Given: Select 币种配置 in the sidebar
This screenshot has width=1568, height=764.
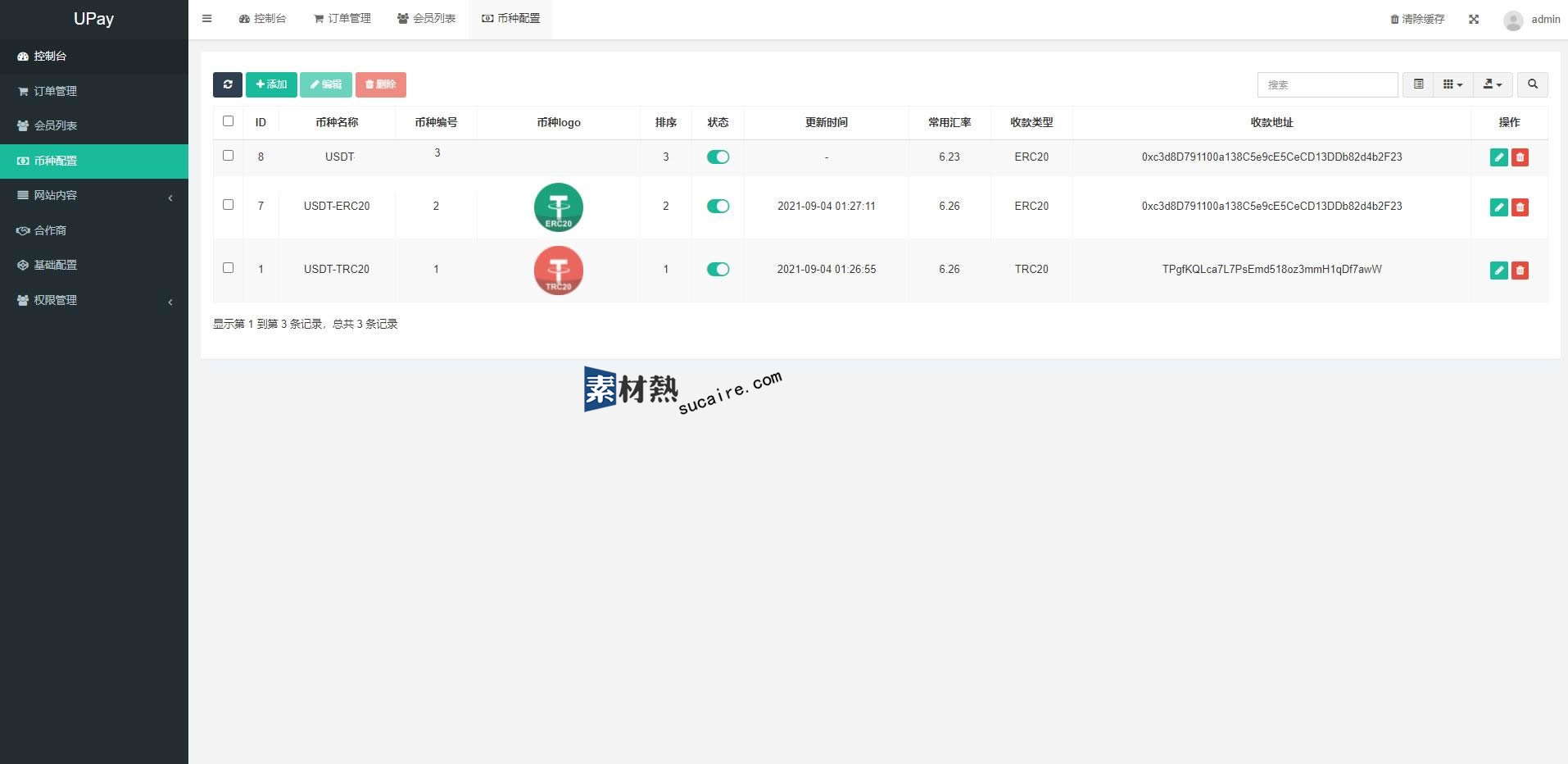Looking at the screenshot, I should 94,161.
